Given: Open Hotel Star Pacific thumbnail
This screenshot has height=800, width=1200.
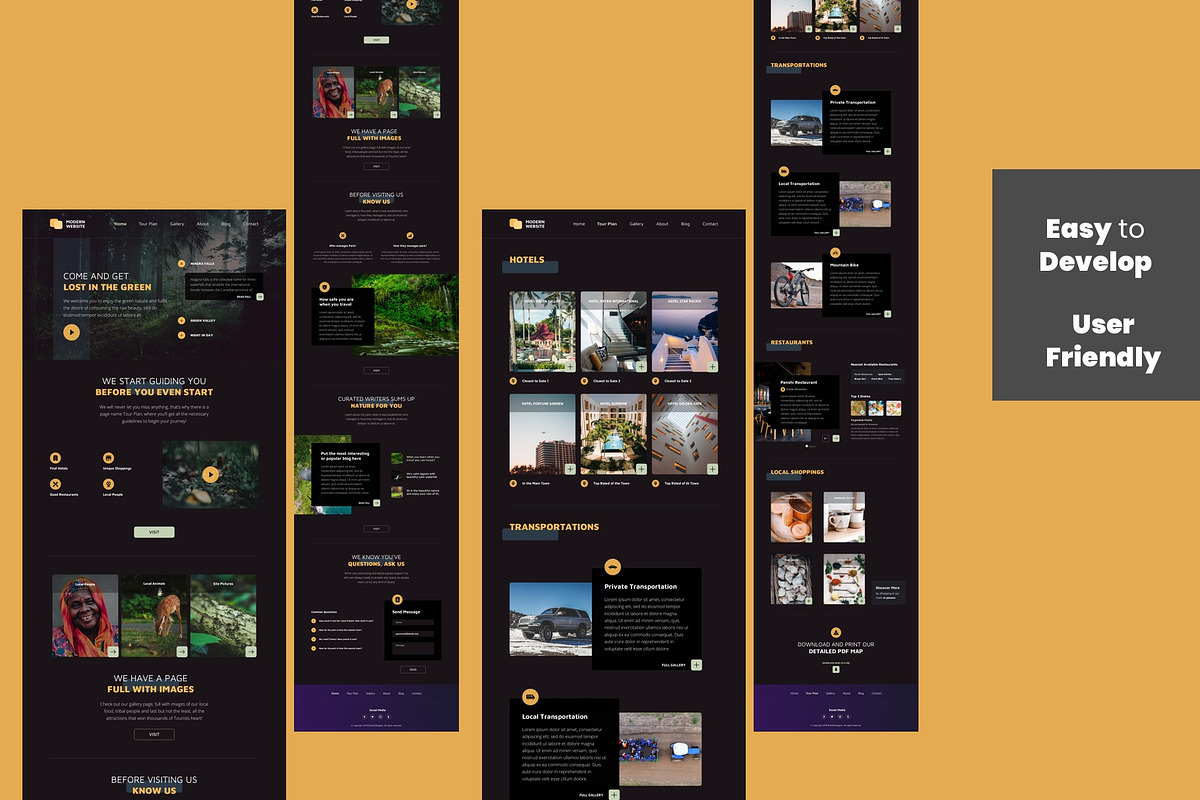Looking at the screenshot, I should pos(685,332).
